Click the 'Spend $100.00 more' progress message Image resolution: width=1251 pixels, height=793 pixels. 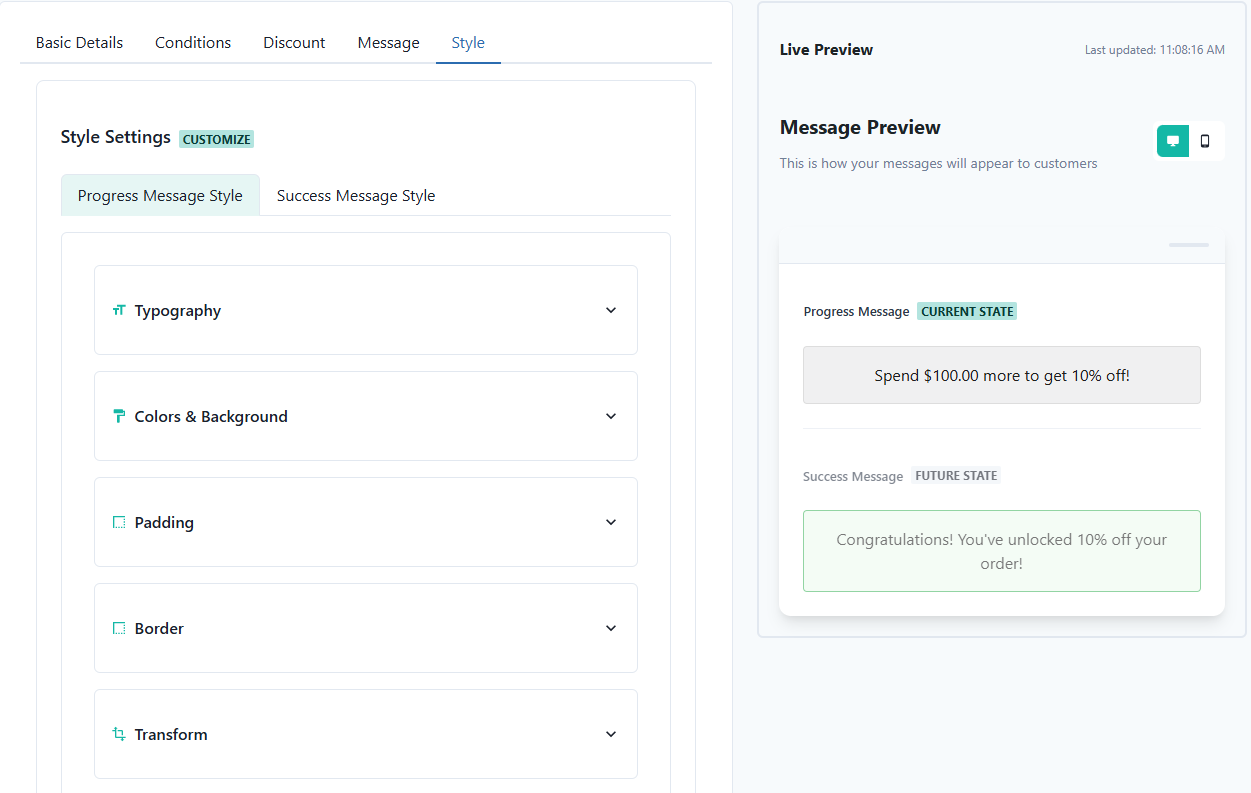click(x=1002, y=375)
